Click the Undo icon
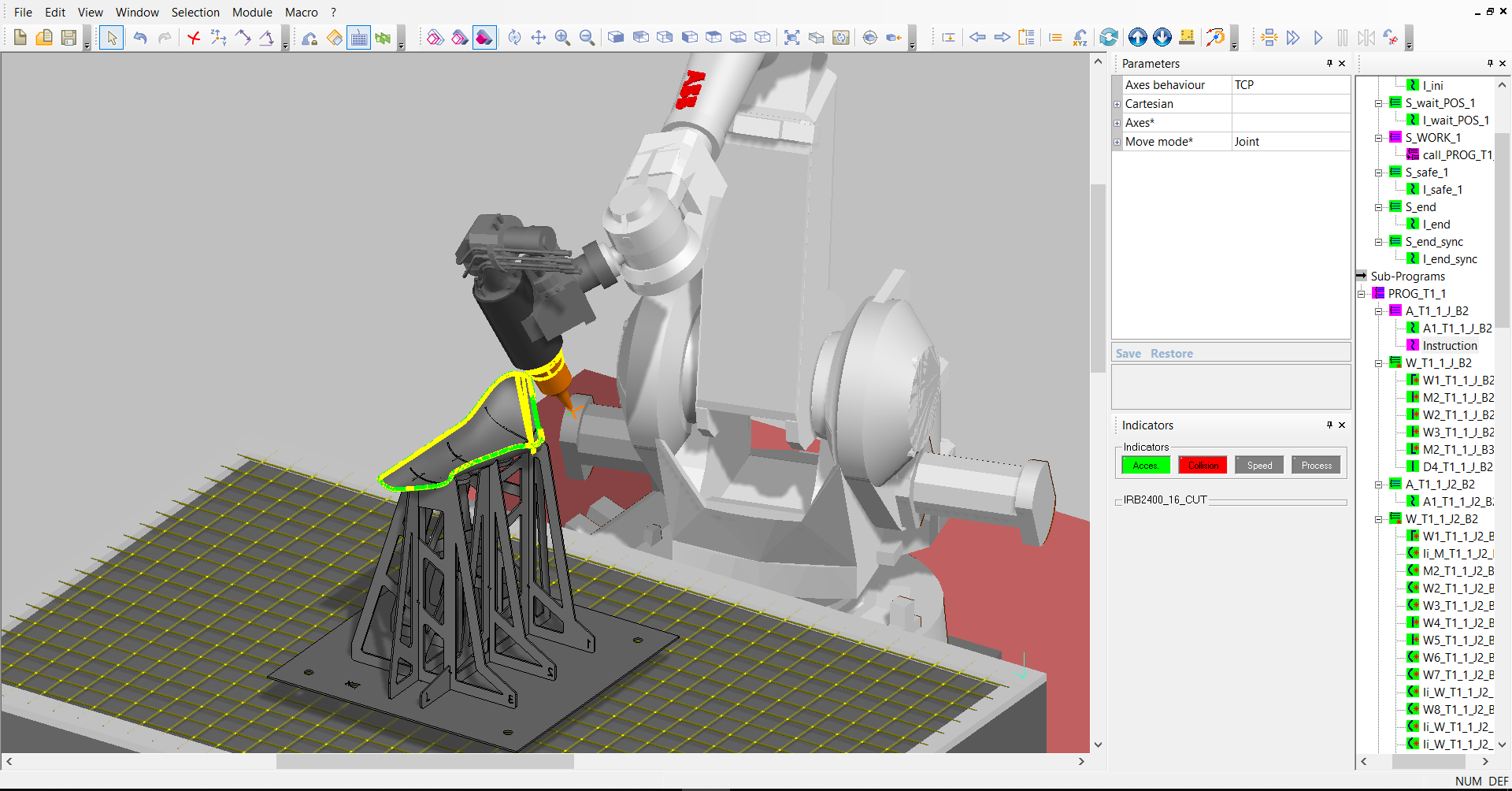This screenshot has width=1512, height=791. tap(140, 37)
